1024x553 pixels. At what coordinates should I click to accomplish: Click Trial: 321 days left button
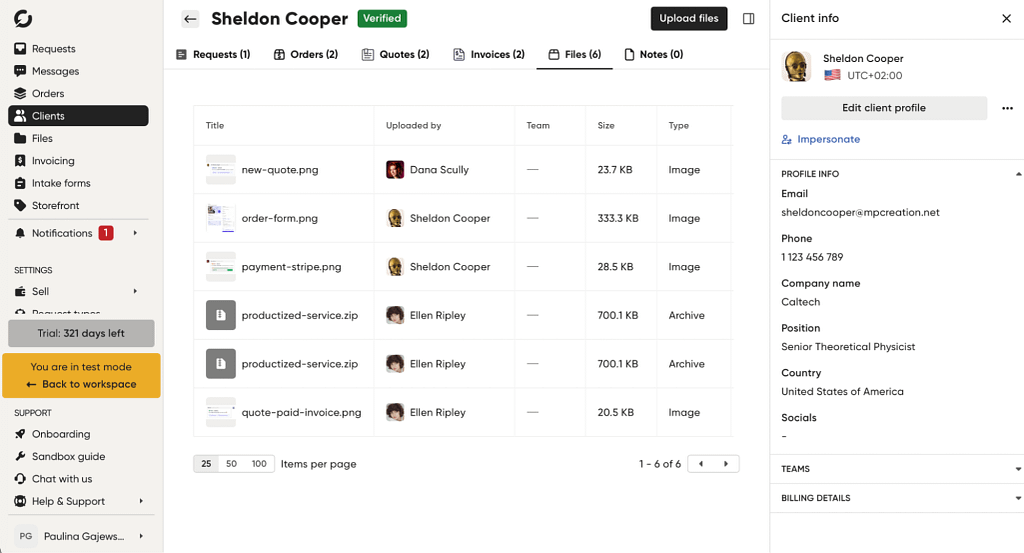tap(82, 334)
